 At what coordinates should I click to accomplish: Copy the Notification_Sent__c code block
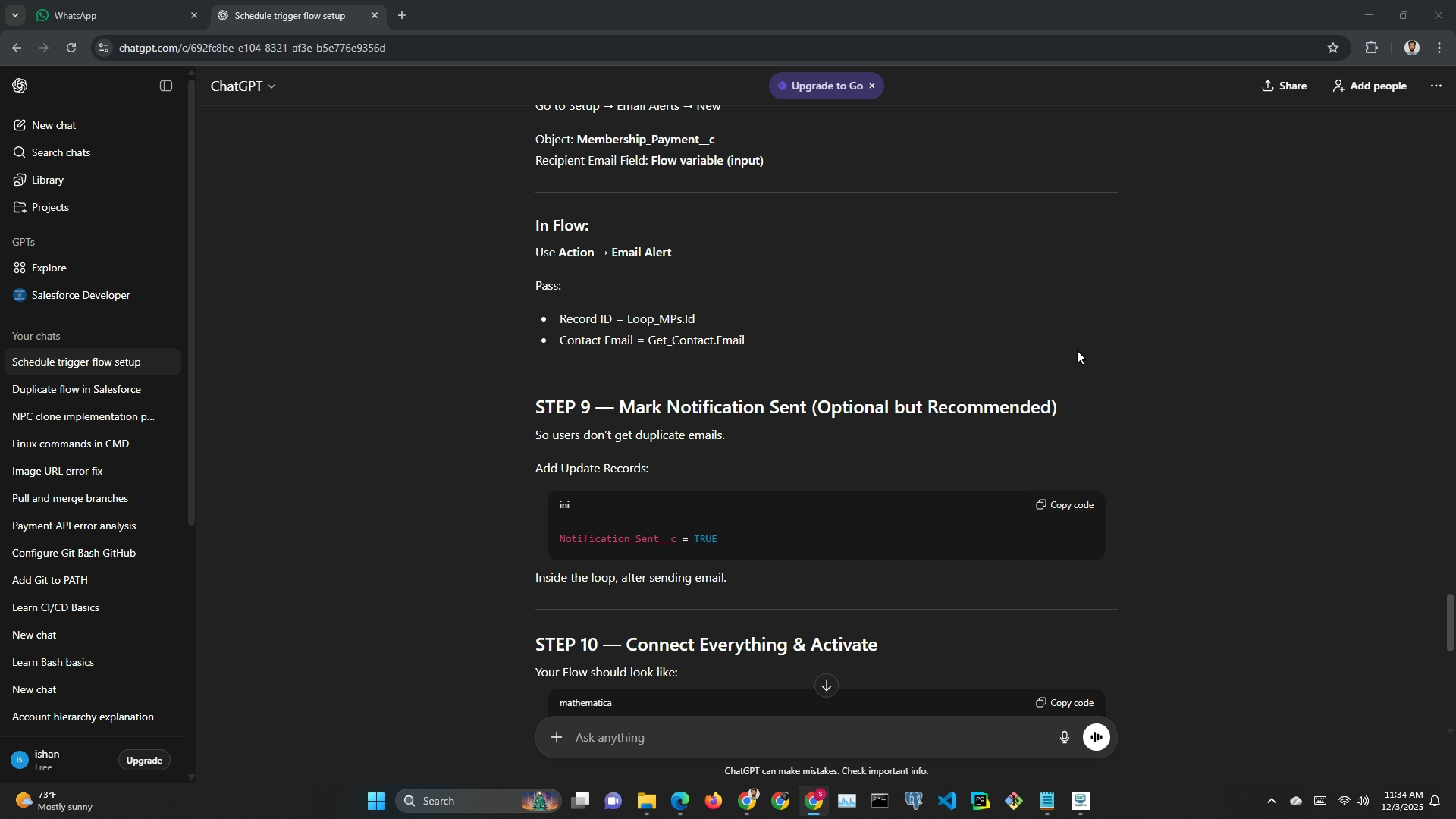click(1065, 505)
